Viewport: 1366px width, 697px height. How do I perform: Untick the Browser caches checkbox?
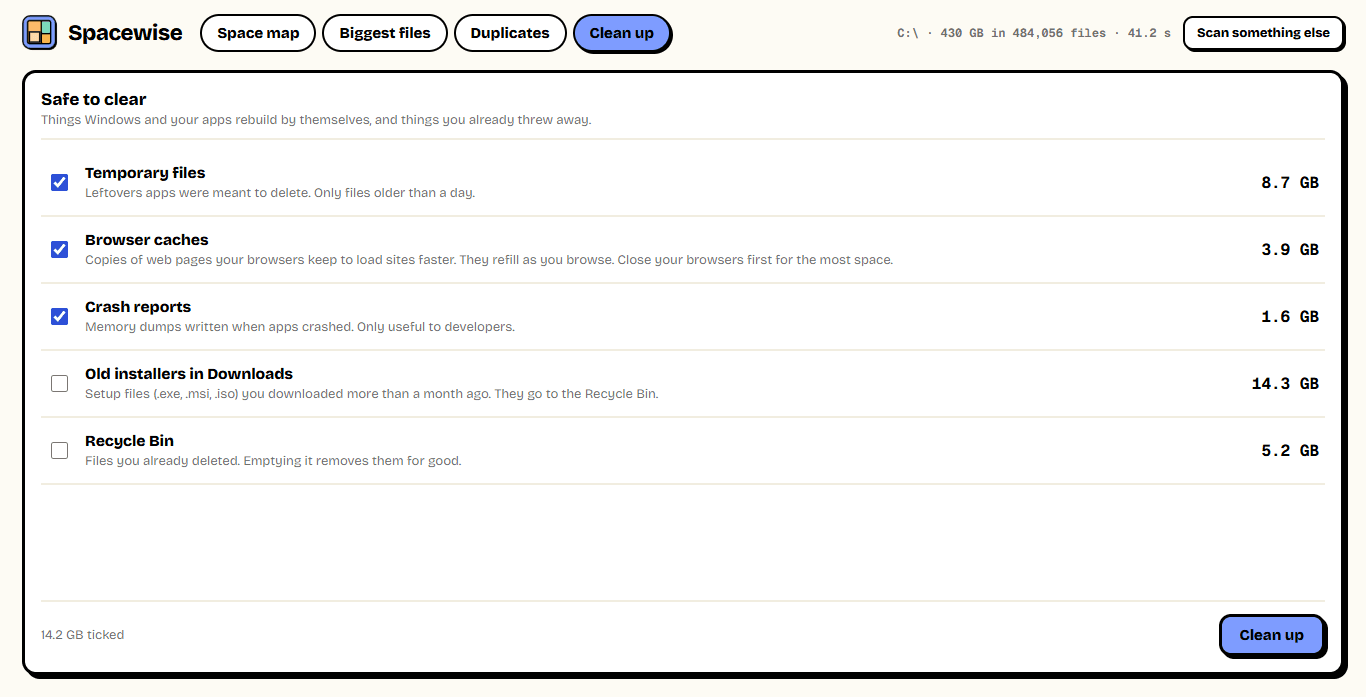pos(60,249)
